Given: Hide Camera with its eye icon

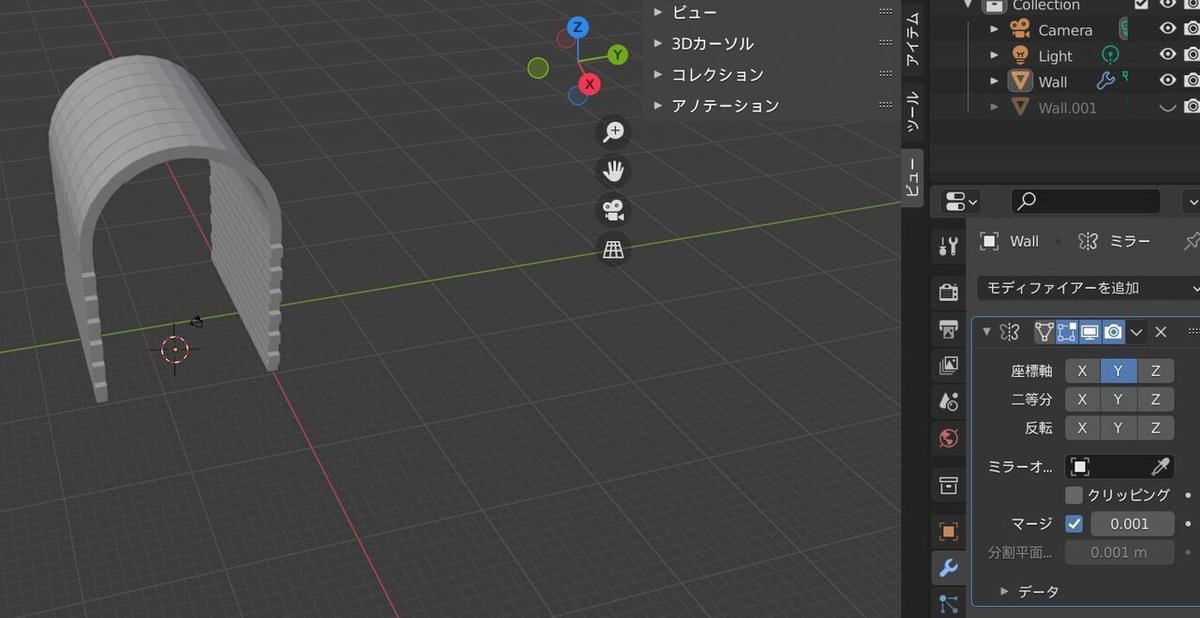Looking at the screenshot, I should [1167, 29].
